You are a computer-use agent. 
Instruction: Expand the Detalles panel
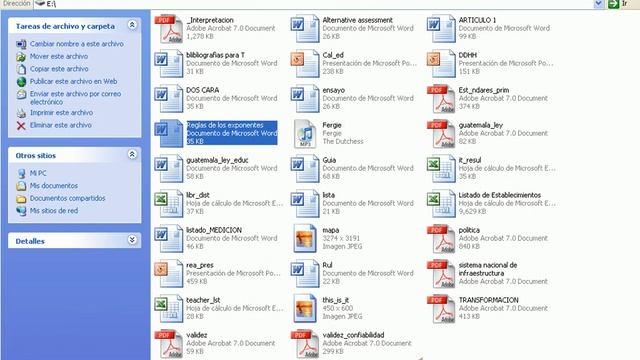click(132, 240)
